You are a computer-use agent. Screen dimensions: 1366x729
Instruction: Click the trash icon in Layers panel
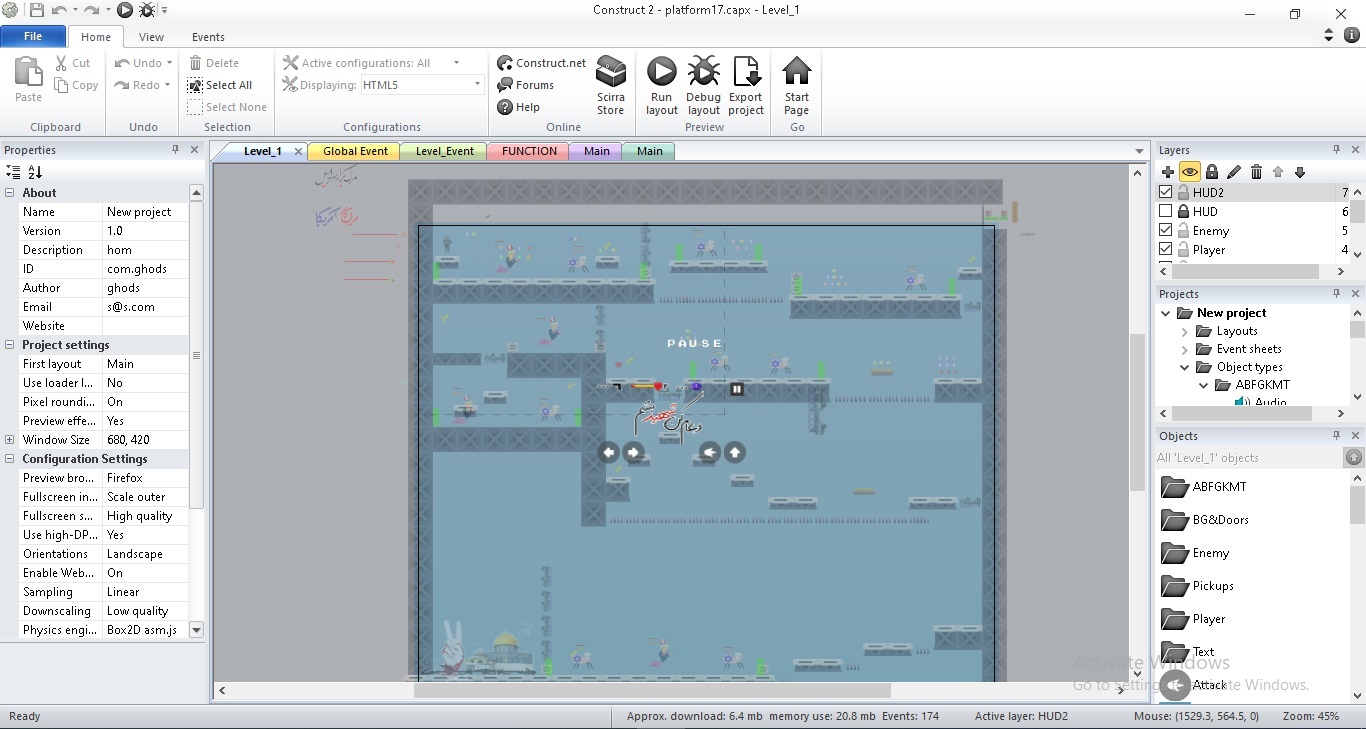click(x=1256, y=172)
